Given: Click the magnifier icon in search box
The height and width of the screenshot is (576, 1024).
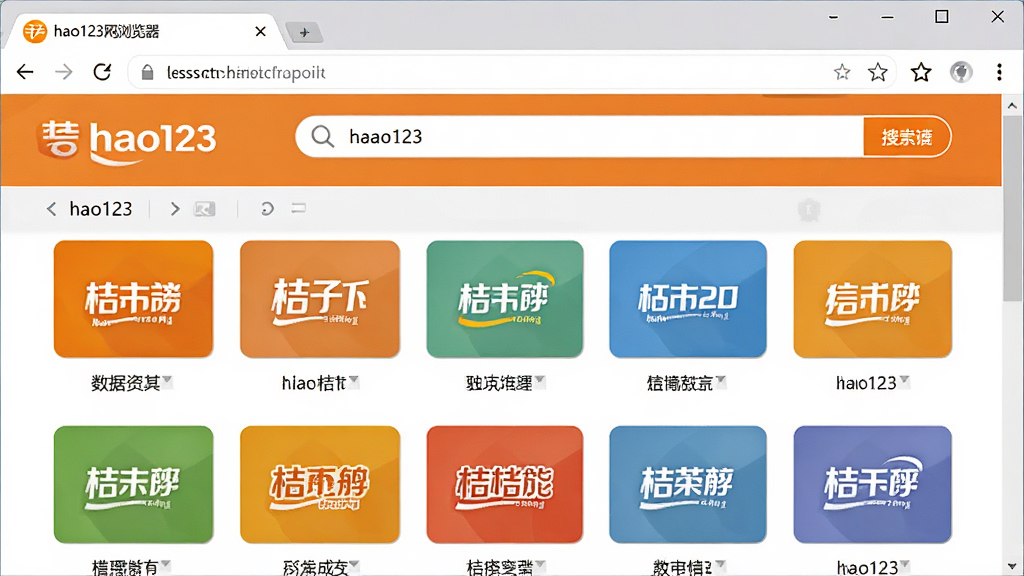Looking at the screenshot, I should click(322, 136).
